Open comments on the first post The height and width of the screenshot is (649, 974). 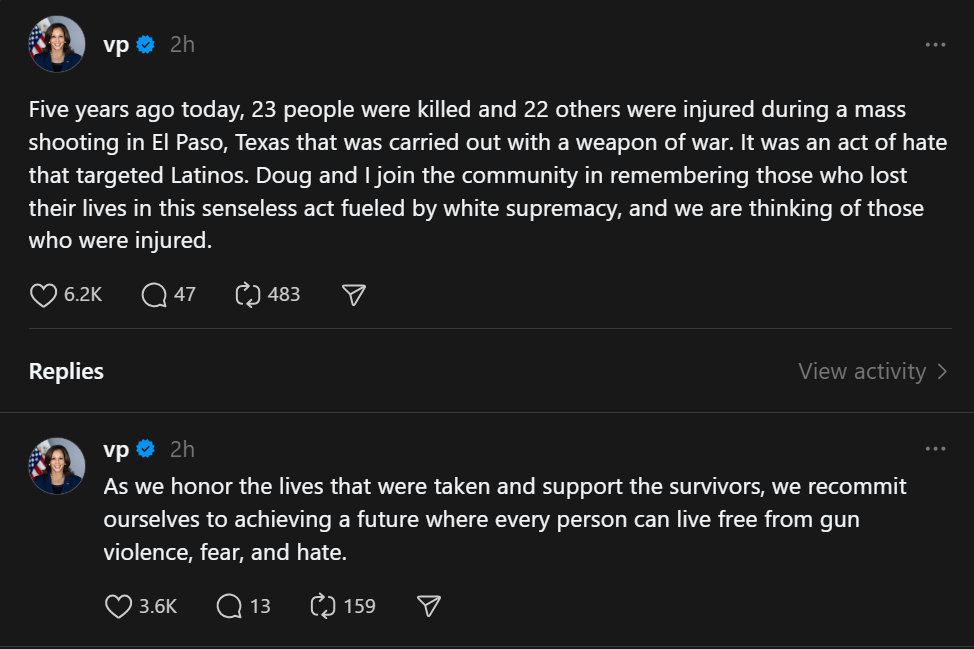[154, 294]
